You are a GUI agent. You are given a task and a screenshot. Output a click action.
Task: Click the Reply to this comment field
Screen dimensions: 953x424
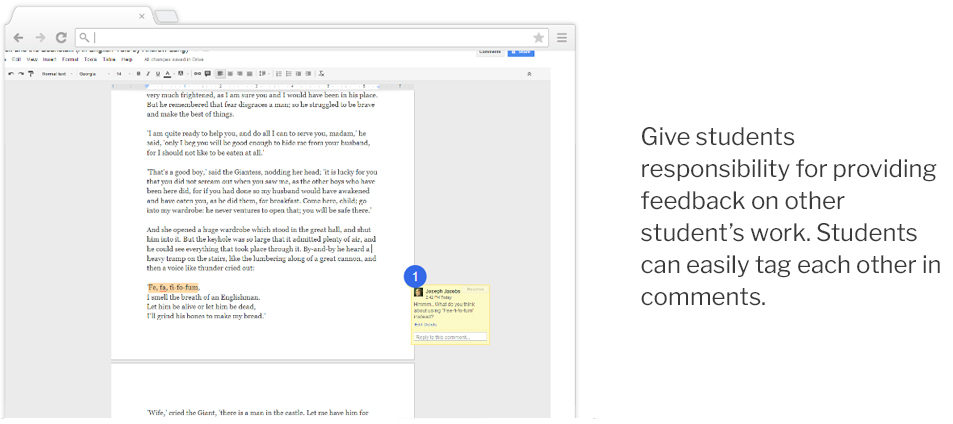click(x=450, y=337)
